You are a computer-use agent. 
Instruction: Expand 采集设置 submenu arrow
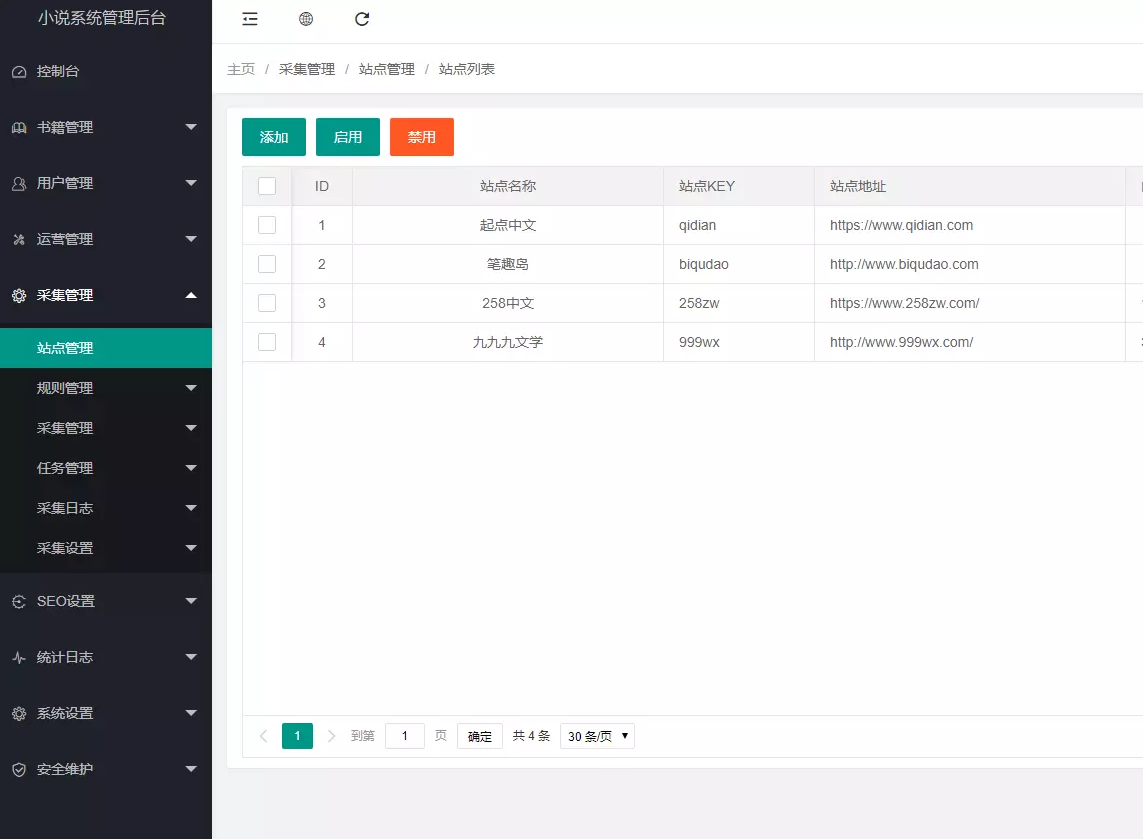pos(191,548)
